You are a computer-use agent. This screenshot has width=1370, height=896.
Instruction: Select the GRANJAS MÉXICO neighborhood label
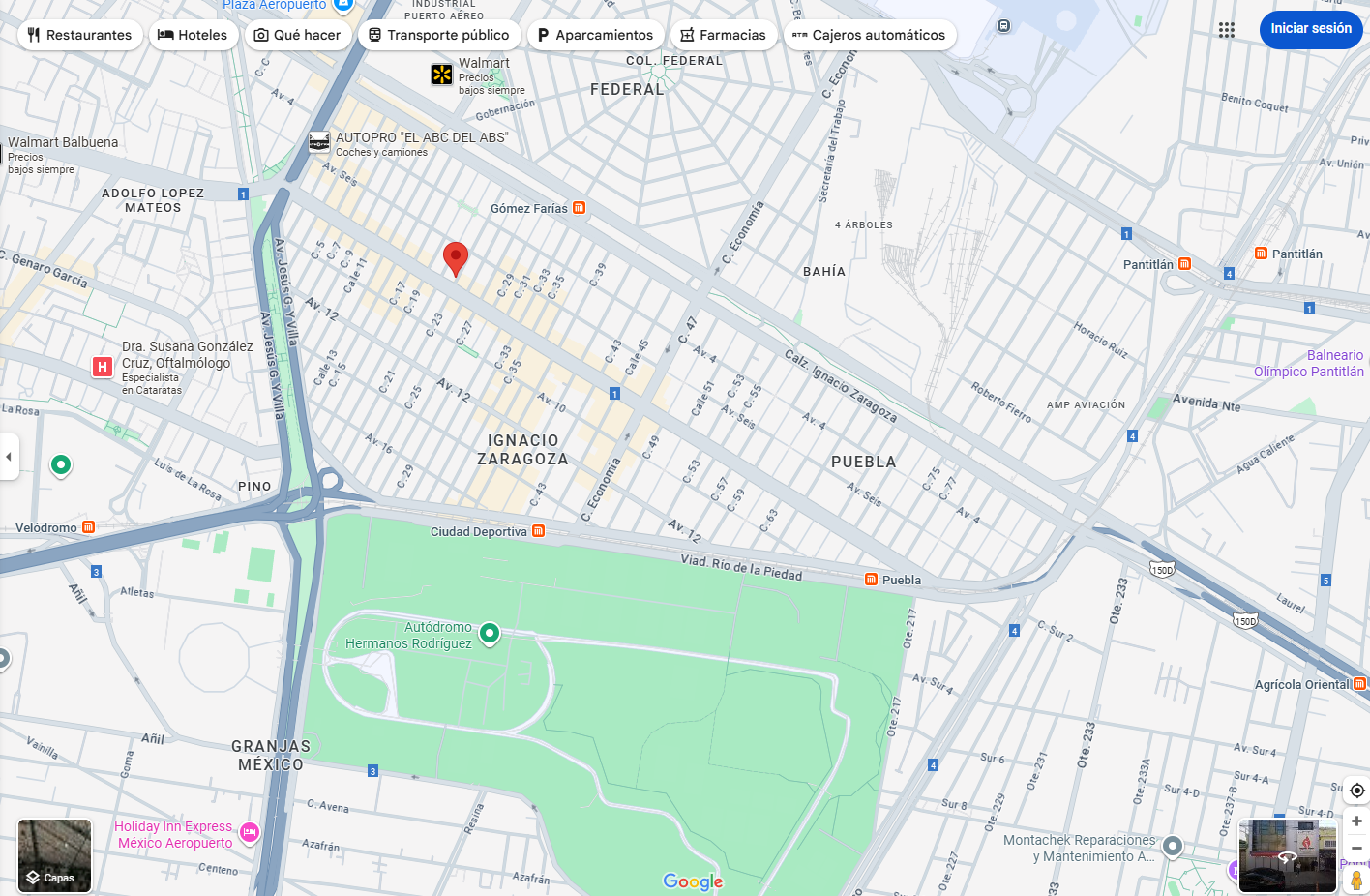click(271, 756)
